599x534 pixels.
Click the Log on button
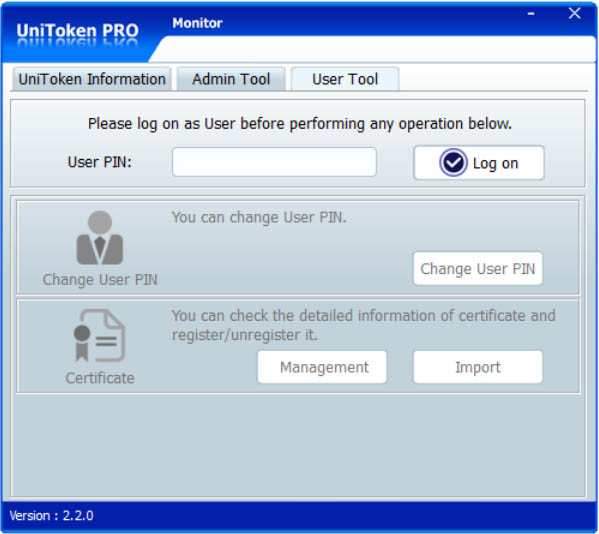[x=479, y=163]
